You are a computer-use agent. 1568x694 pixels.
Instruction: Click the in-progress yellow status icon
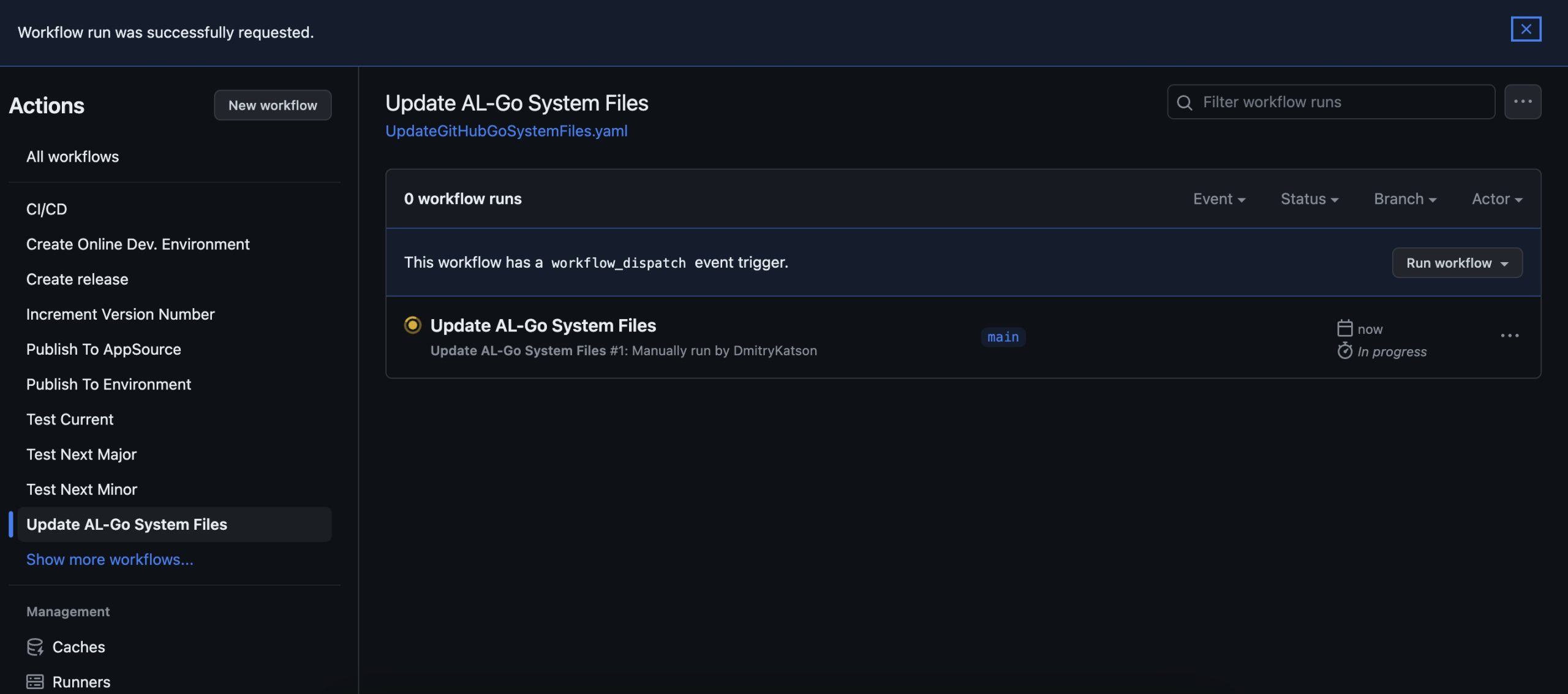412,325
